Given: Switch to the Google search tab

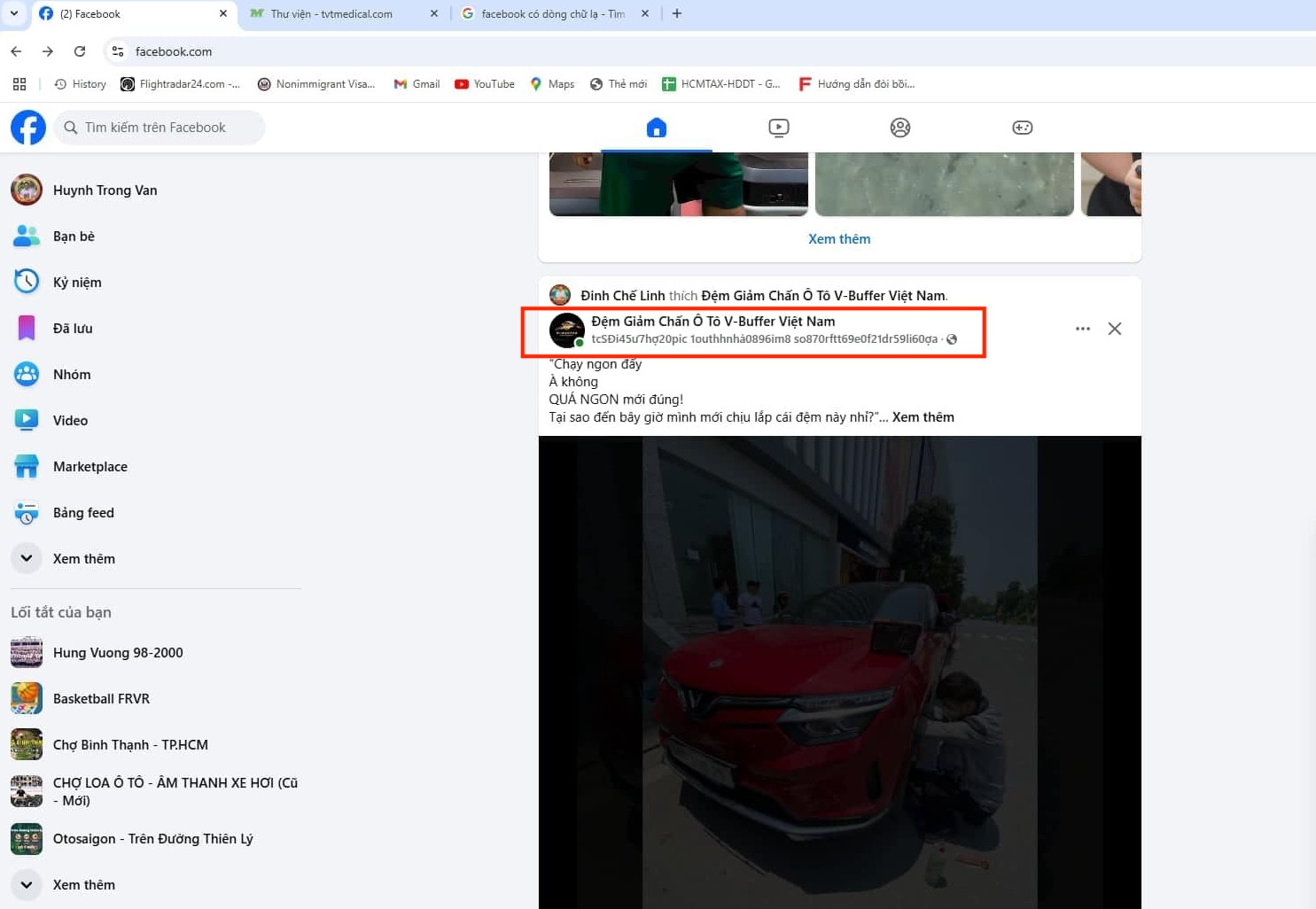Looking at the screenshot, I should (x=552, y=14).
